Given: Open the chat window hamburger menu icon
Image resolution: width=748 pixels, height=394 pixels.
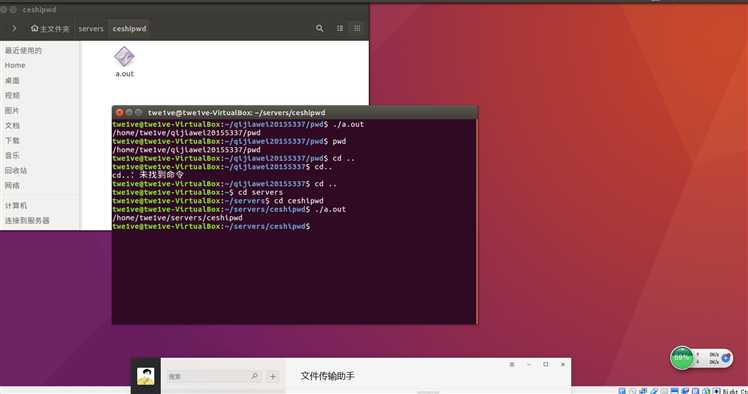Looking at the screenshot, I should pyautogui.click(x=511, y=364).
